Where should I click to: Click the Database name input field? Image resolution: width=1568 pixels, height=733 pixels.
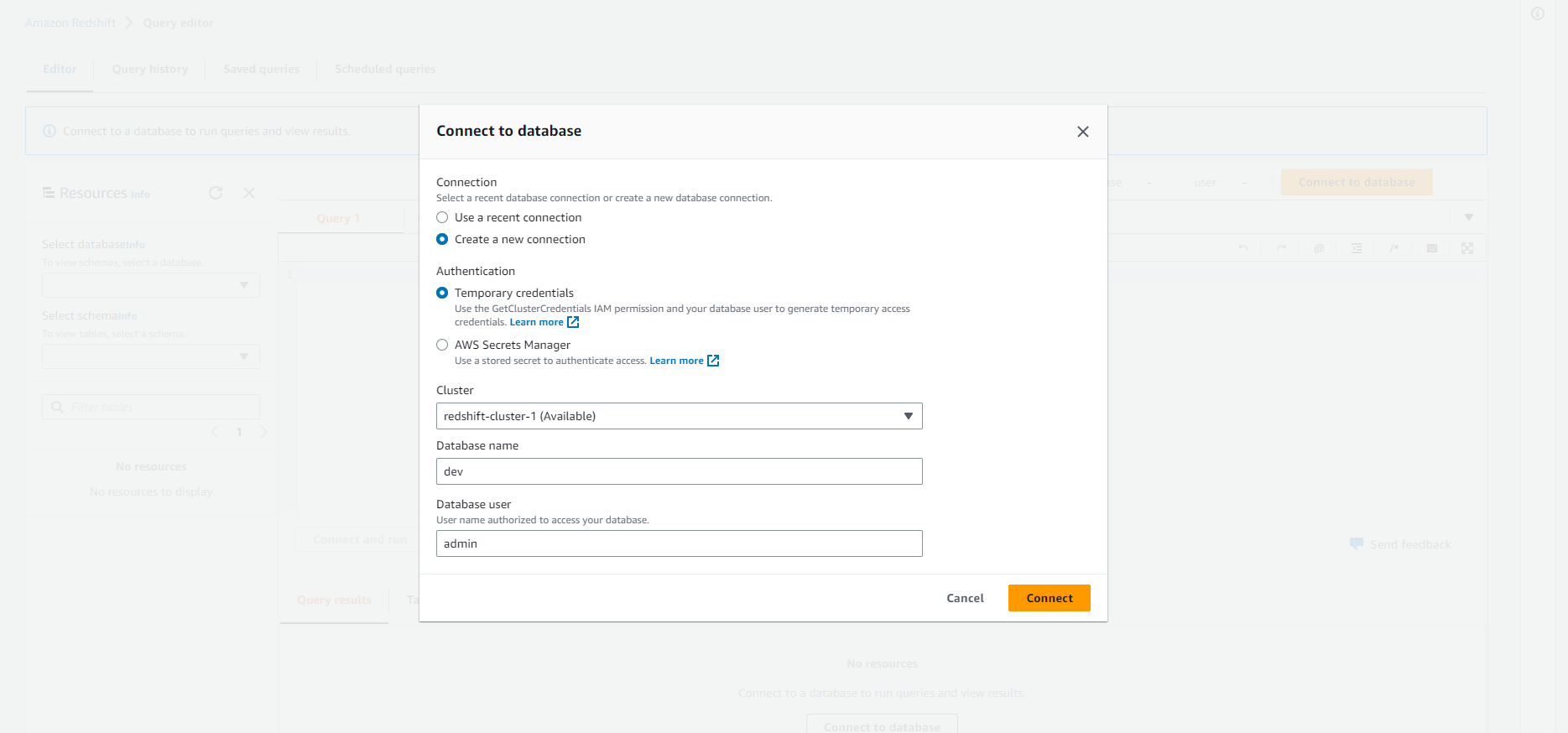click(x=680, y=471)
